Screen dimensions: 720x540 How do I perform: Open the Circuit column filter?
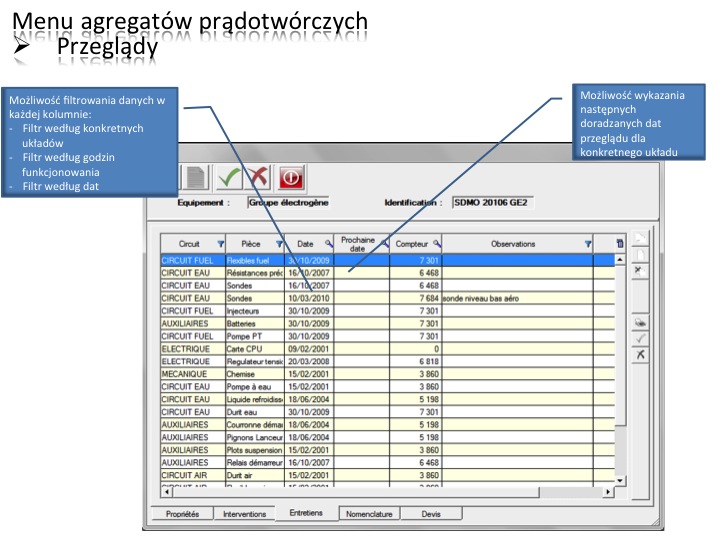(220, 243)
